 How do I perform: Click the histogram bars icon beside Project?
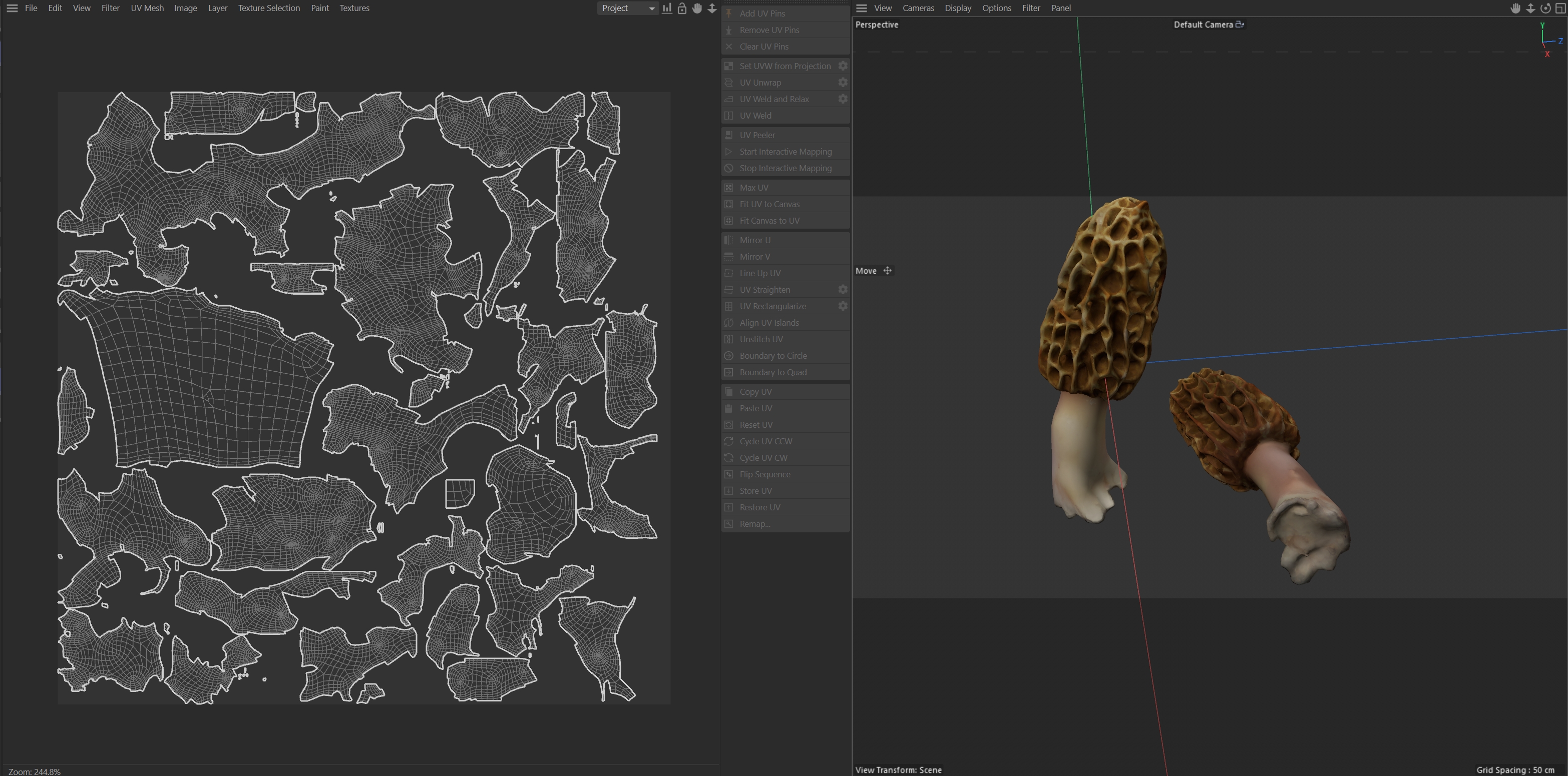pos(667,8)
